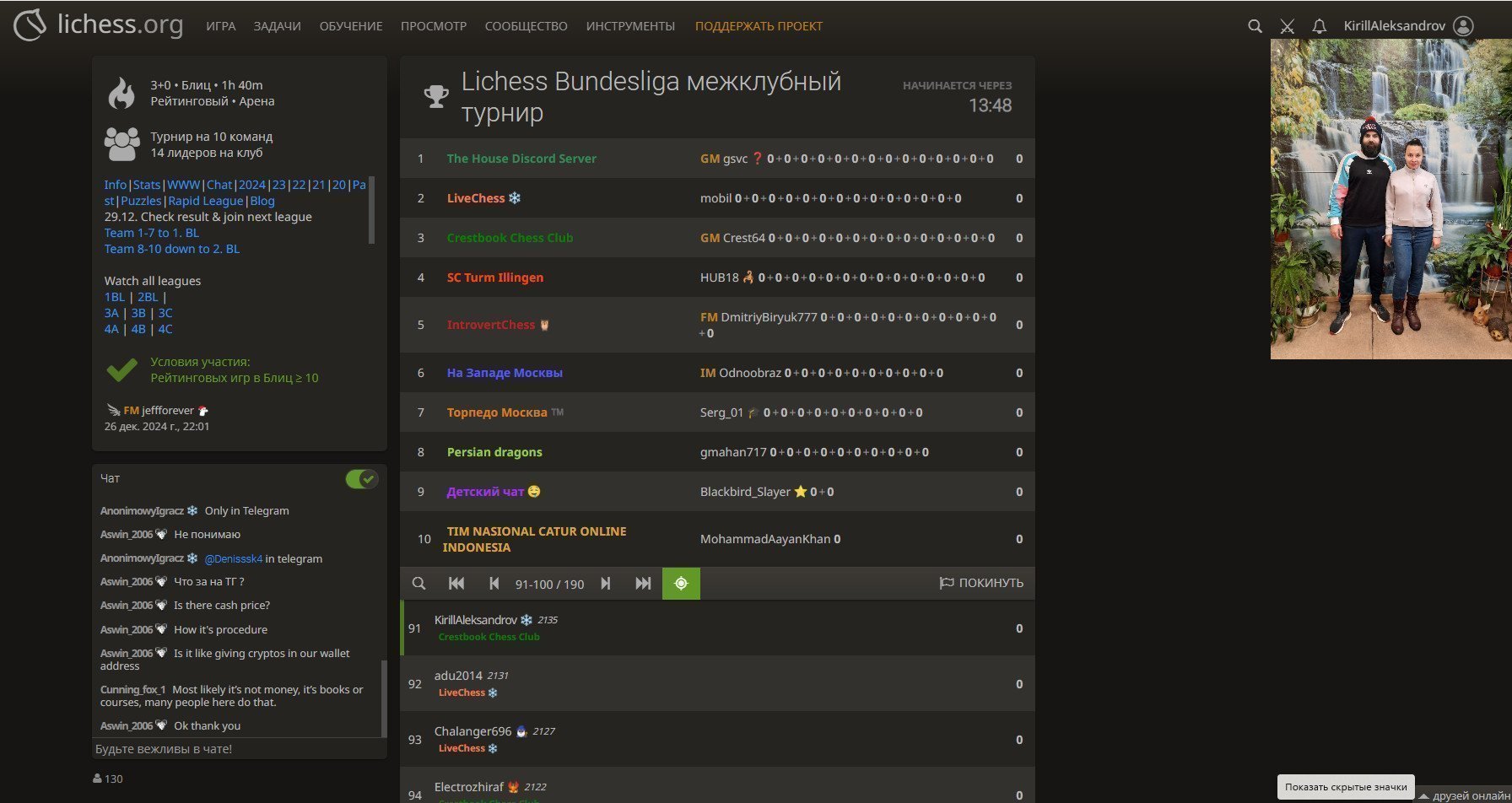
Task: Open the ИГРА menu
Action: (x=221, y=26)
